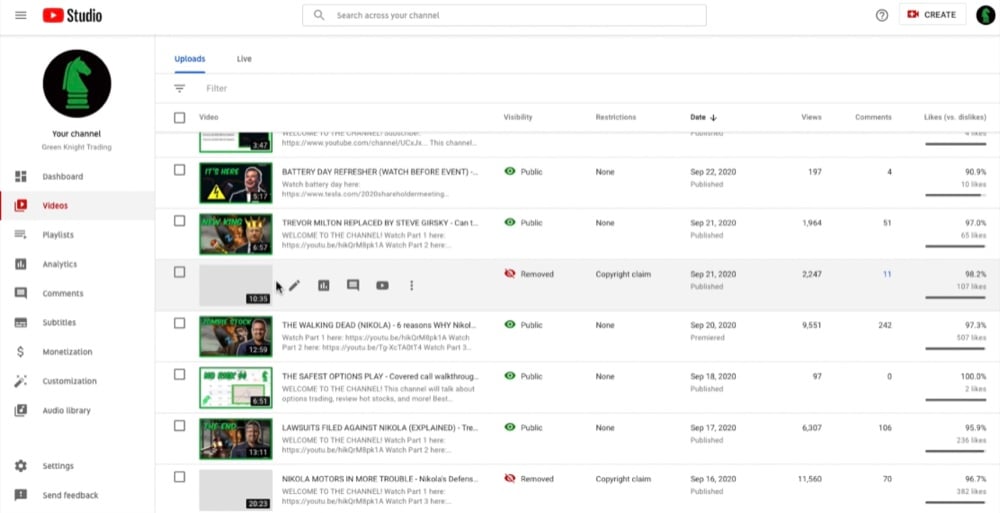The width and height of the screenshot is (1000, 513).
Task: Select LAWSUITS FILED AGAINST NIKOLA checkbox
Action: point(180,426)
